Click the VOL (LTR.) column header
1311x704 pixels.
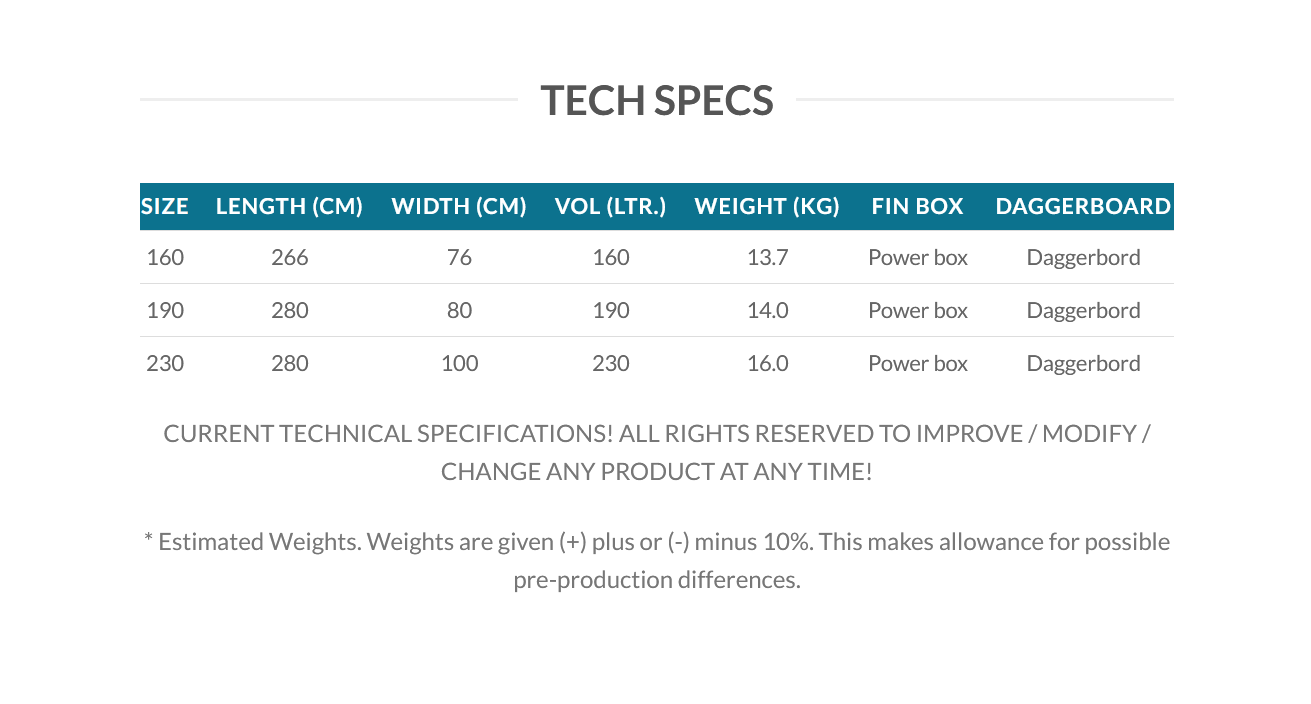610,206
